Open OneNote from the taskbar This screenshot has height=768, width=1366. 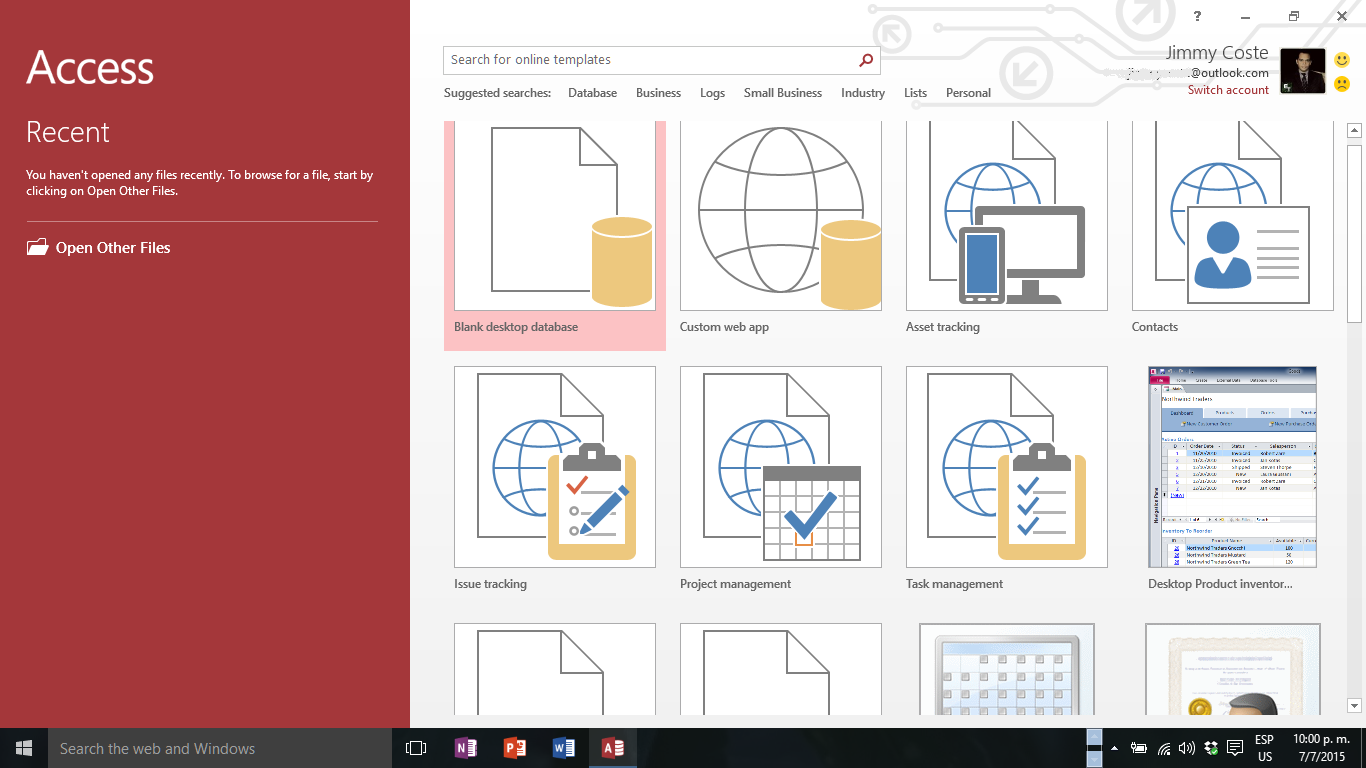pos(466,748)
